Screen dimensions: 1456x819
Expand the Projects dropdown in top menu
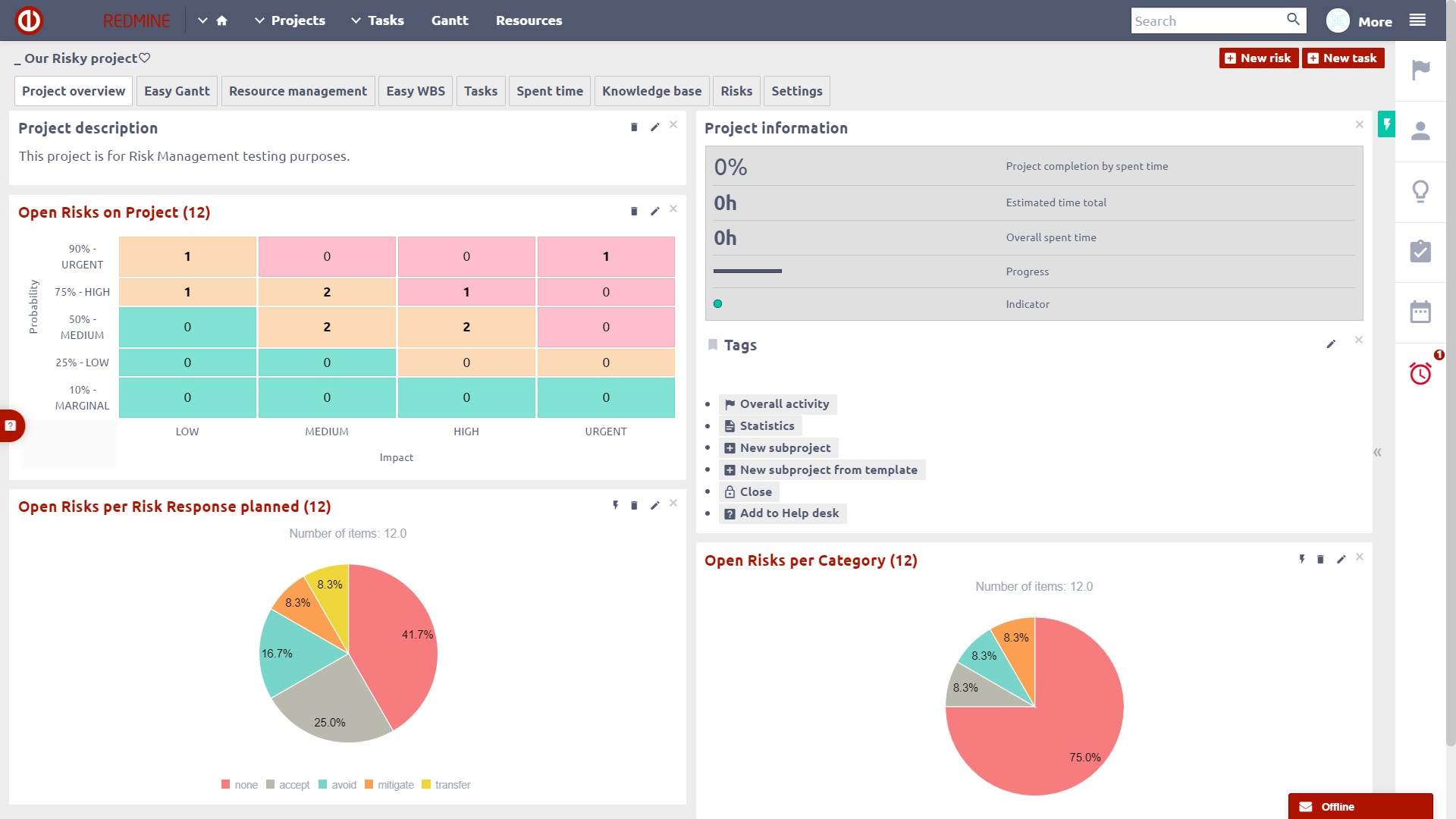tap(258, 20)
